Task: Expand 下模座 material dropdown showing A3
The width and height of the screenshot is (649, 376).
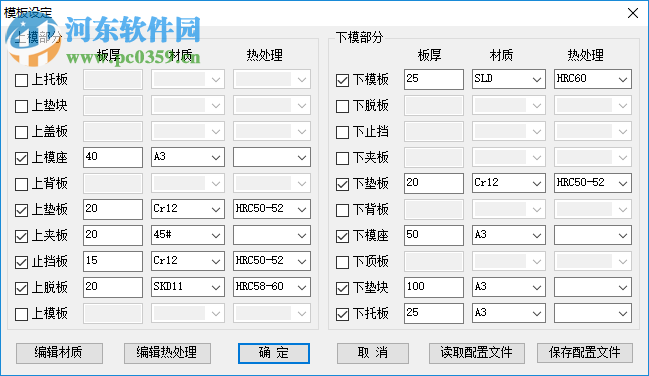Action: point(509,235)
